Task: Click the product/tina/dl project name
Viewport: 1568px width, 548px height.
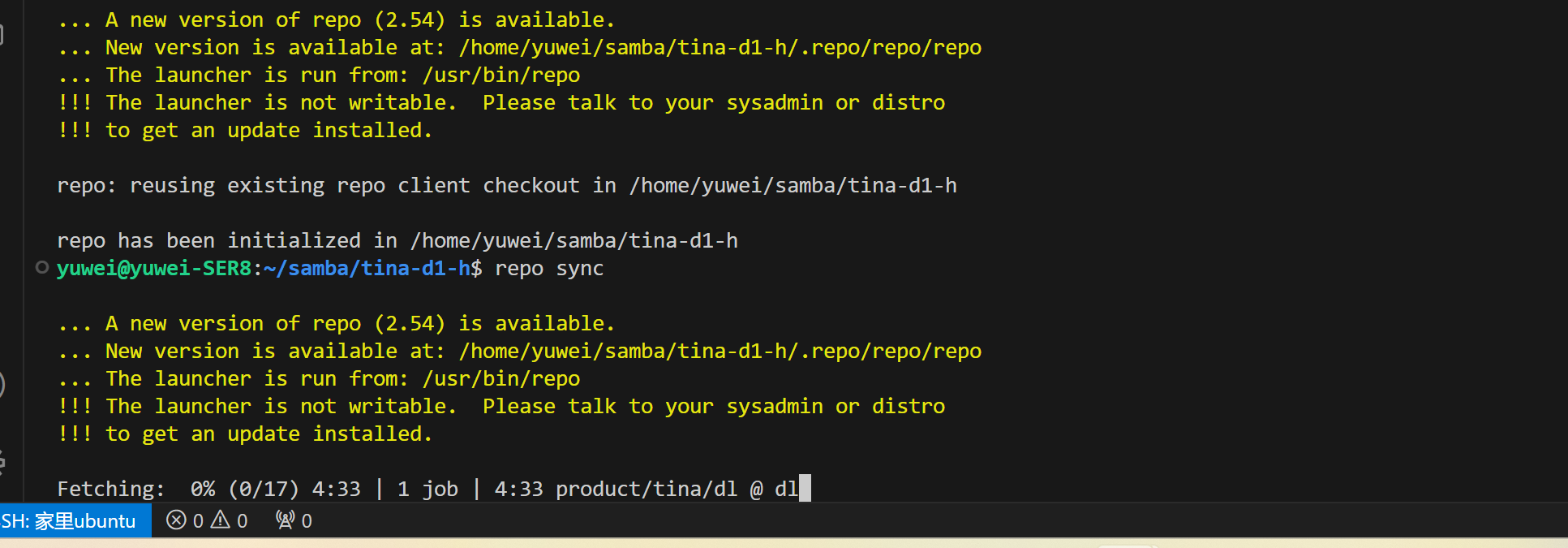Action: pyautogui.click(x=647, y=490)
